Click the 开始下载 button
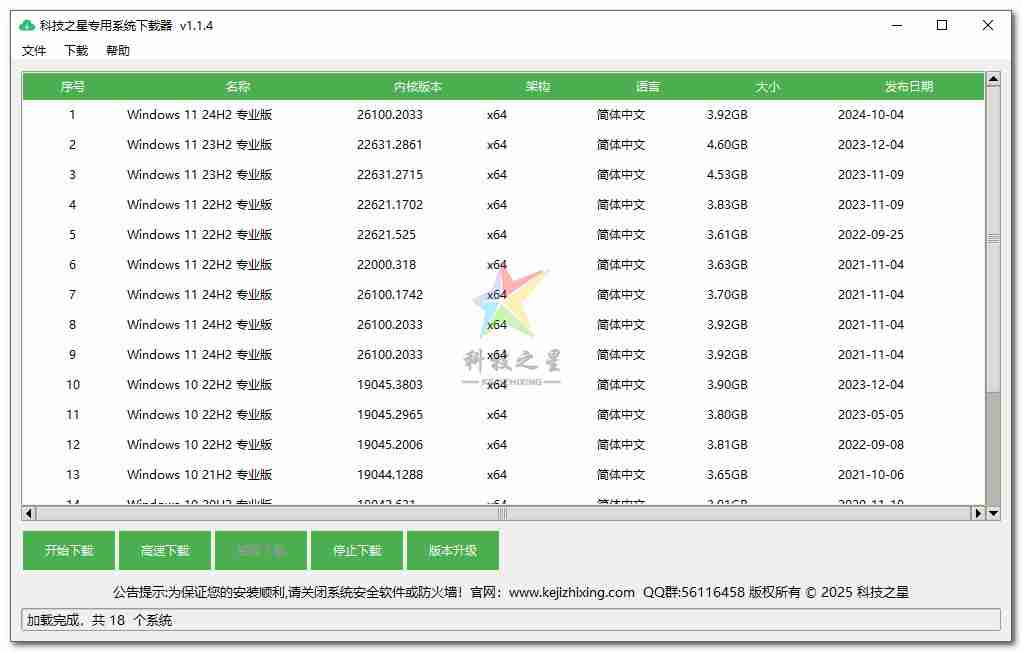Viewport: 1023px width, 653px height. pos(69,550)
